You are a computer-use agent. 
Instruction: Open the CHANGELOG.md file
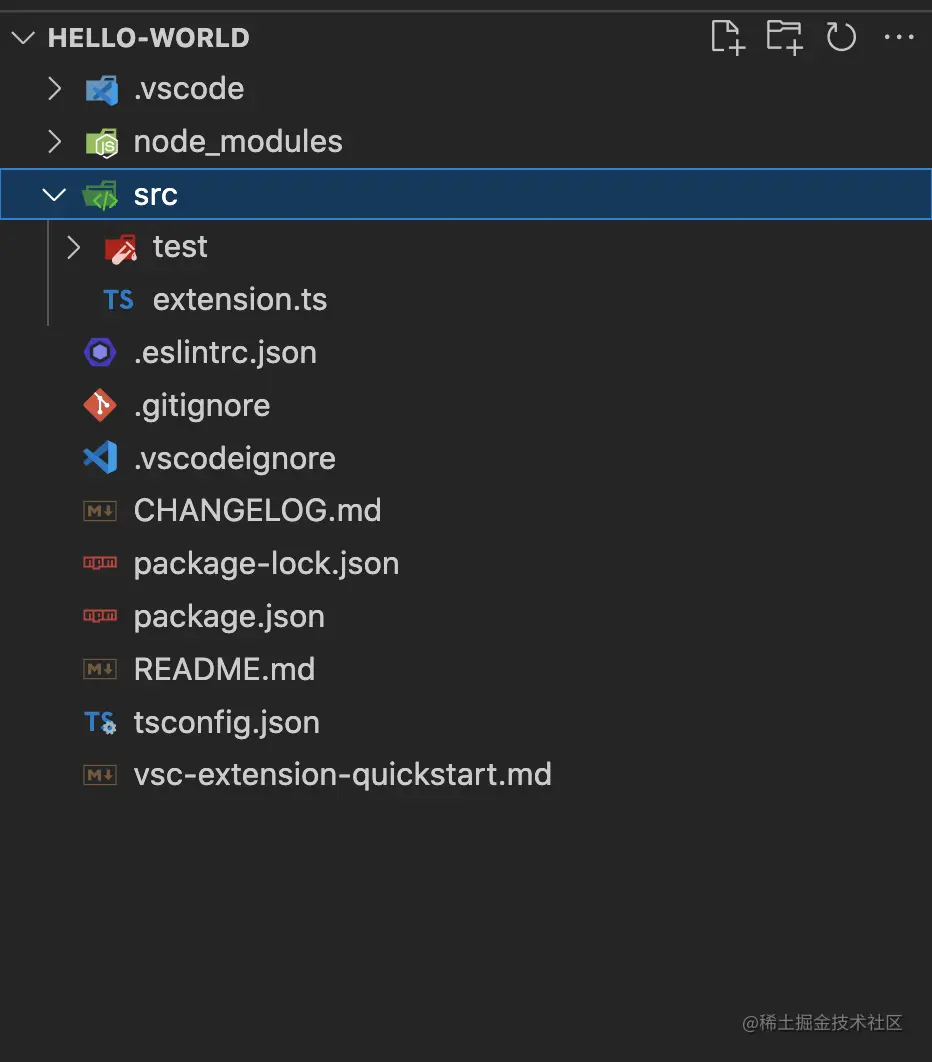pos(257,511)
